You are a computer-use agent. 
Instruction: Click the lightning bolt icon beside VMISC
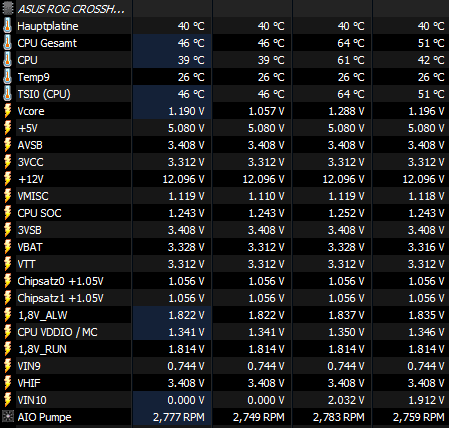[7, 196]
